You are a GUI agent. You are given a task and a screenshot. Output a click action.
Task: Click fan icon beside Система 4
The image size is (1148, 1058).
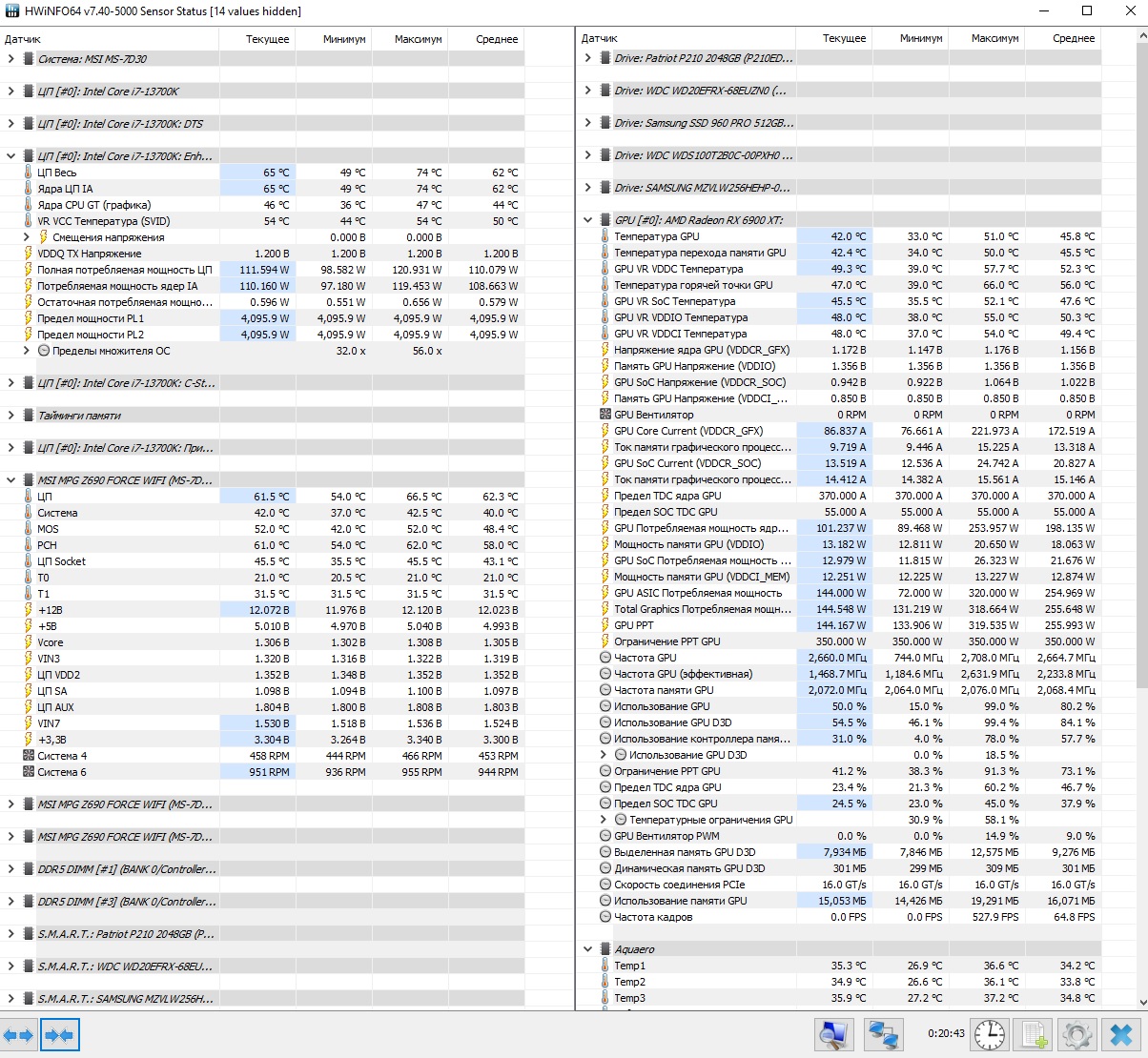click(29, 756)
